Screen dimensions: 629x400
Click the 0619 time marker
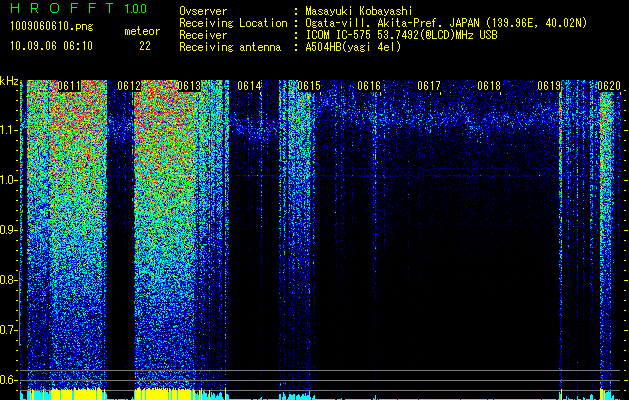point(549,86)
